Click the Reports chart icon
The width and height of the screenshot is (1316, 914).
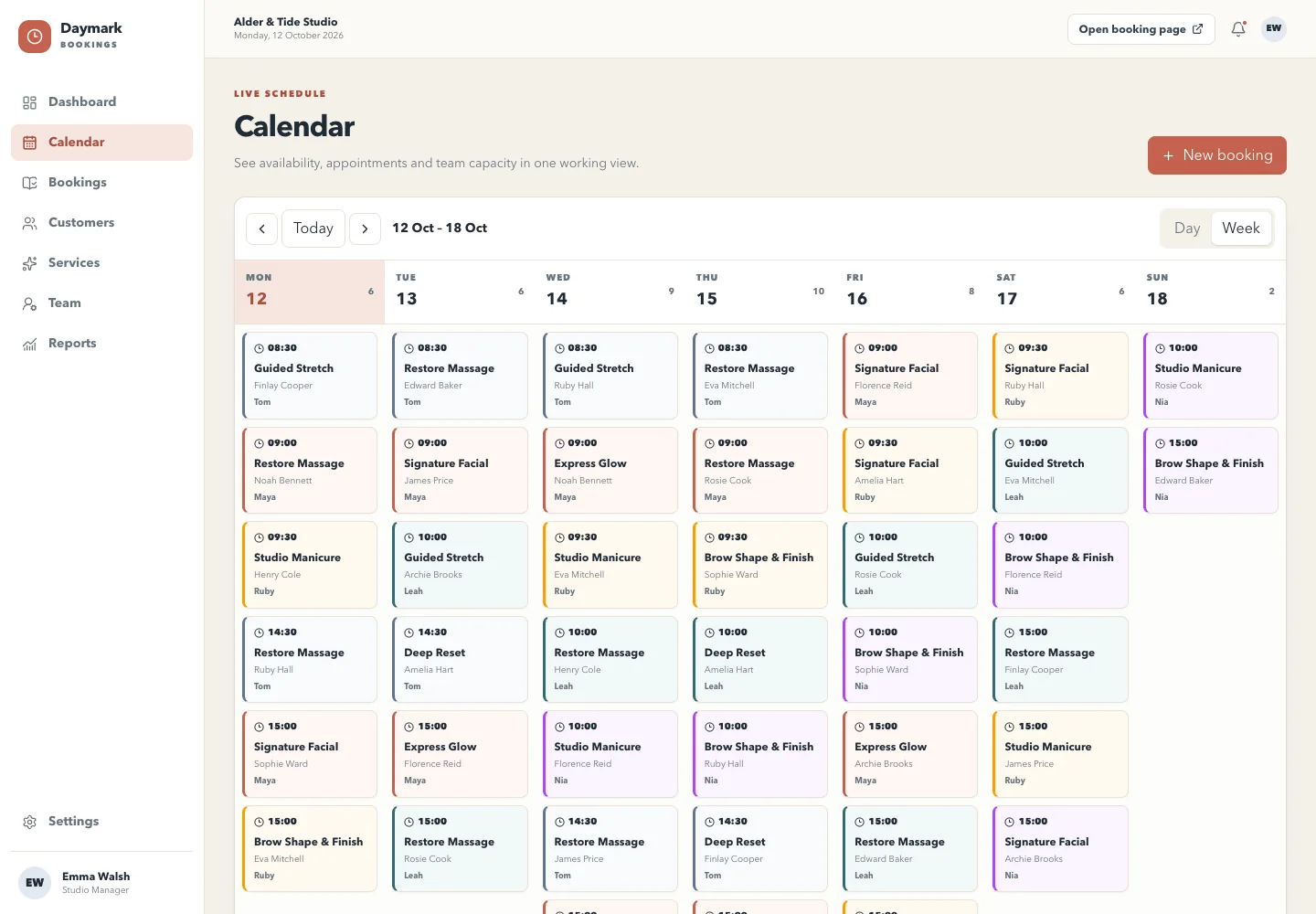[30, 344]
